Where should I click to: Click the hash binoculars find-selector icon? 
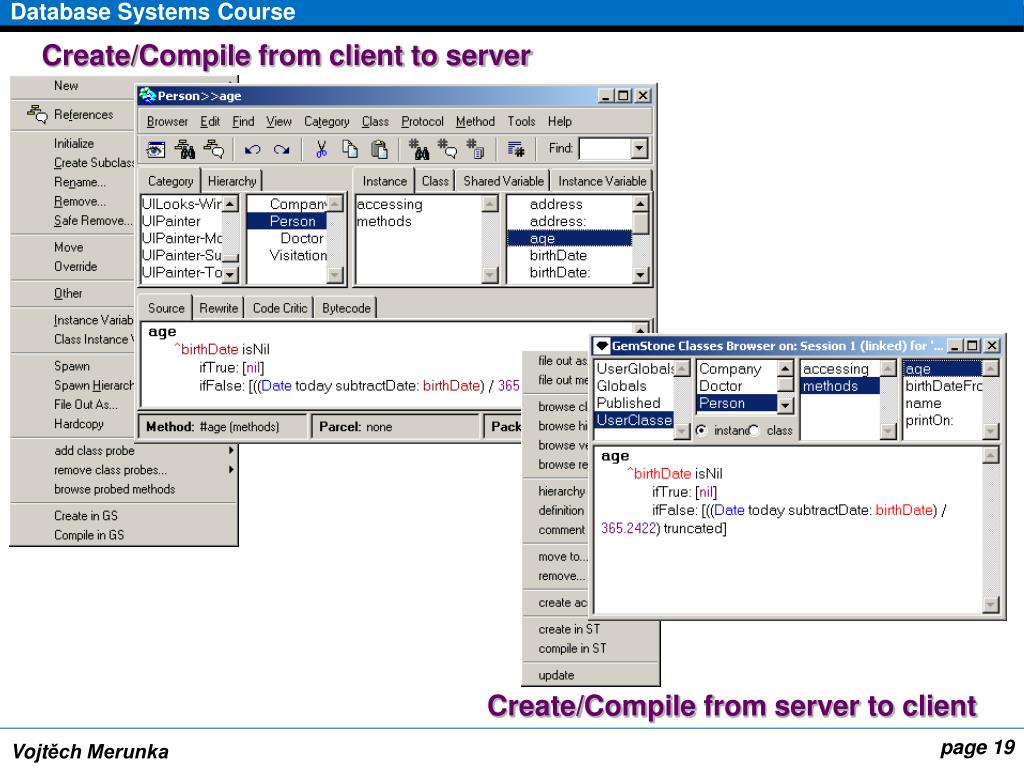pos(419,150)
